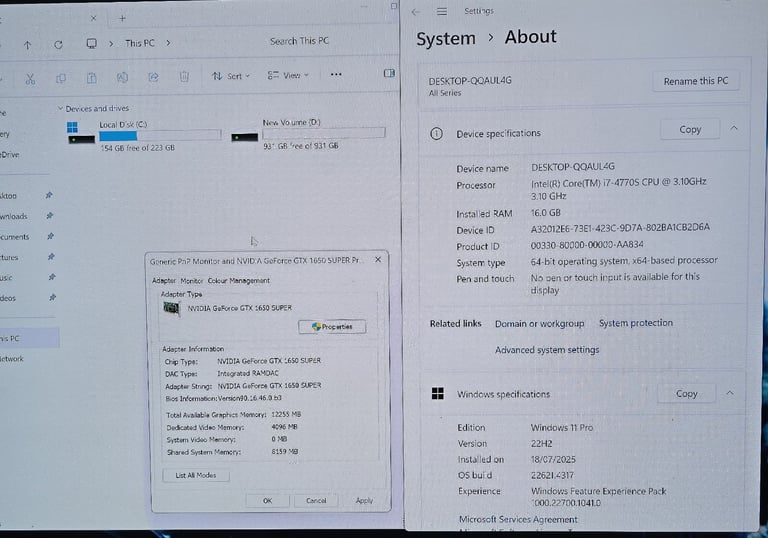Open the Microsoft Services Agreement link
Image resolution: width=768 pixels, height=538 pixels.
(518, 519)
